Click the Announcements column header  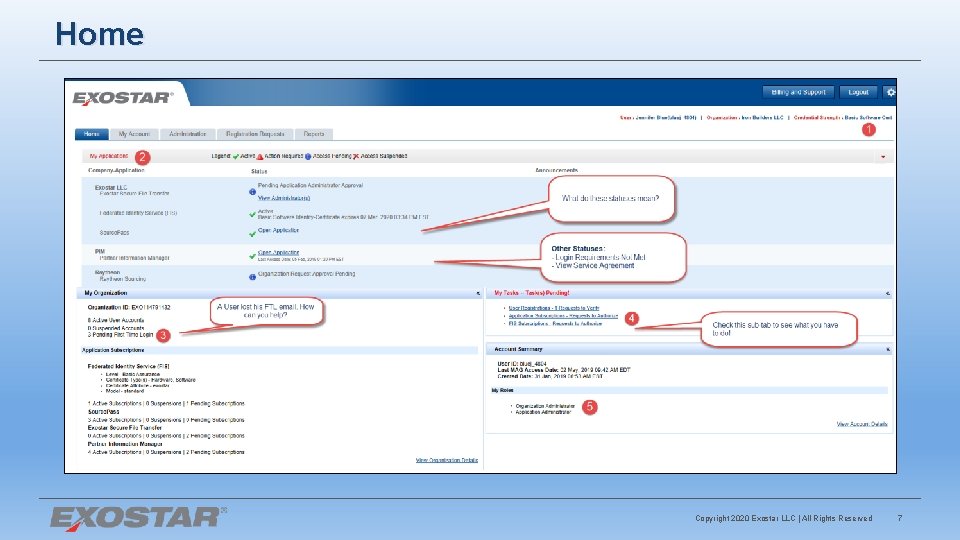[x=557, y=170]
